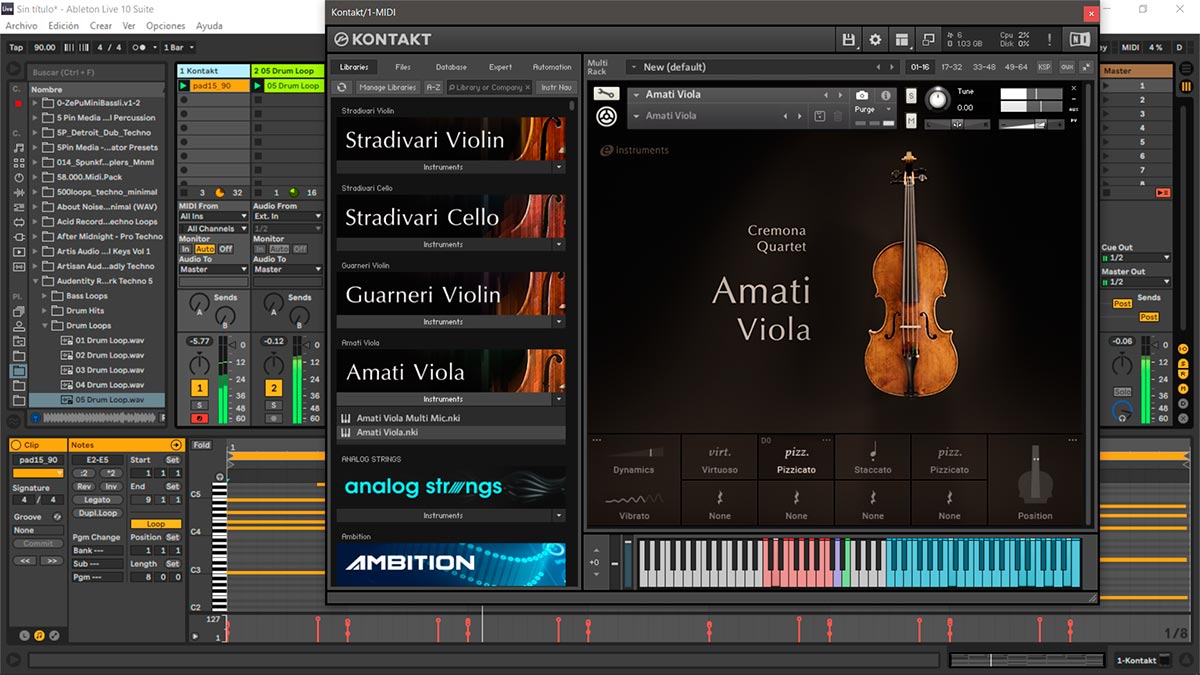Open the Archivo menu in Ableton
1200x675 pixels.
(21, 26)
